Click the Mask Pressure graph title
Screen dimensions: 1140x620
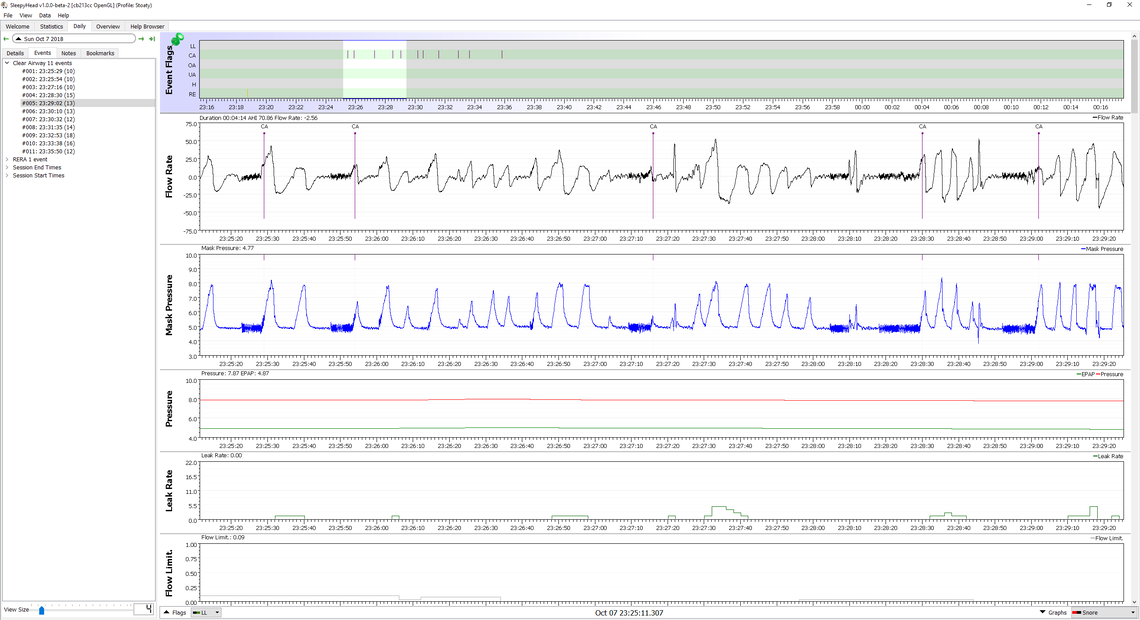point(169,305)
